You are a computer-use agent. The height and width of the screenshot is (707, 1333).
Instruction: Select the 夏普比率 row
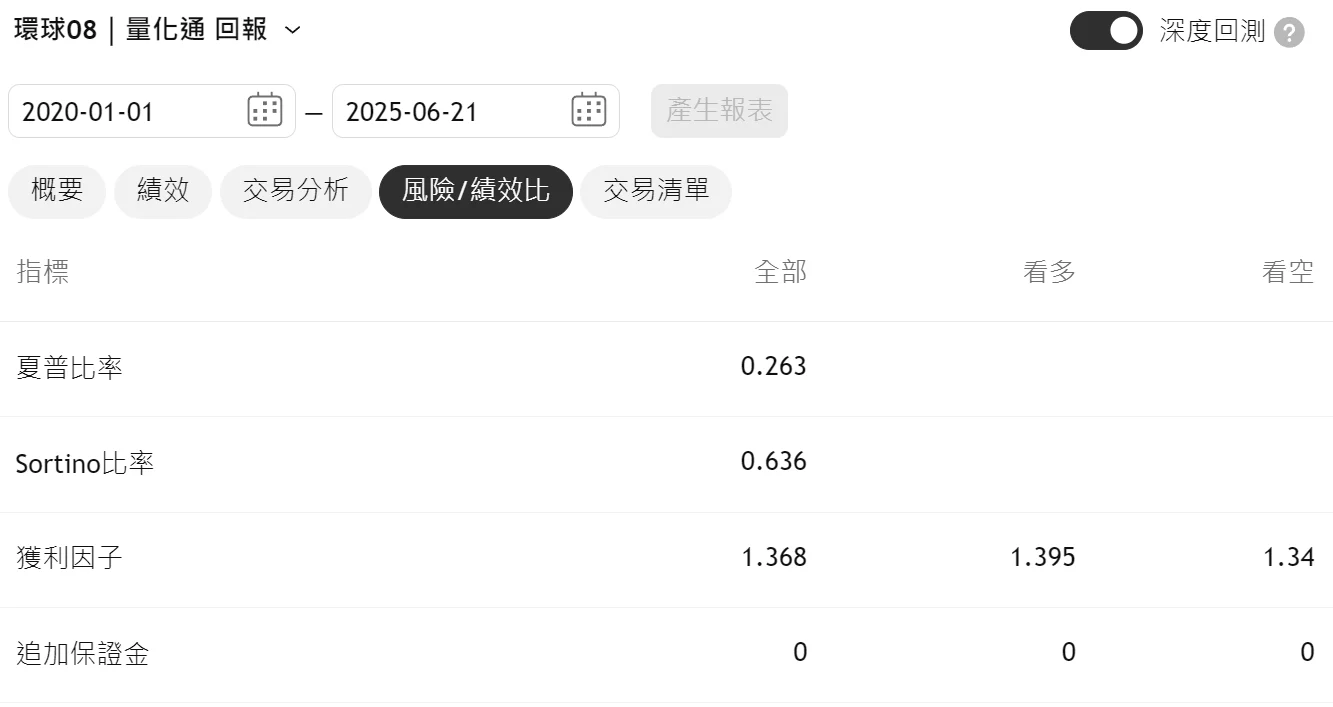[666, 369]
